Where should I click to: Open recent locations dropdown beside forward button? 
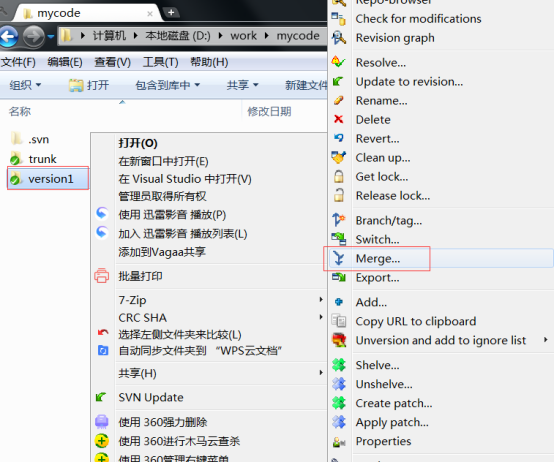point(51,36)
